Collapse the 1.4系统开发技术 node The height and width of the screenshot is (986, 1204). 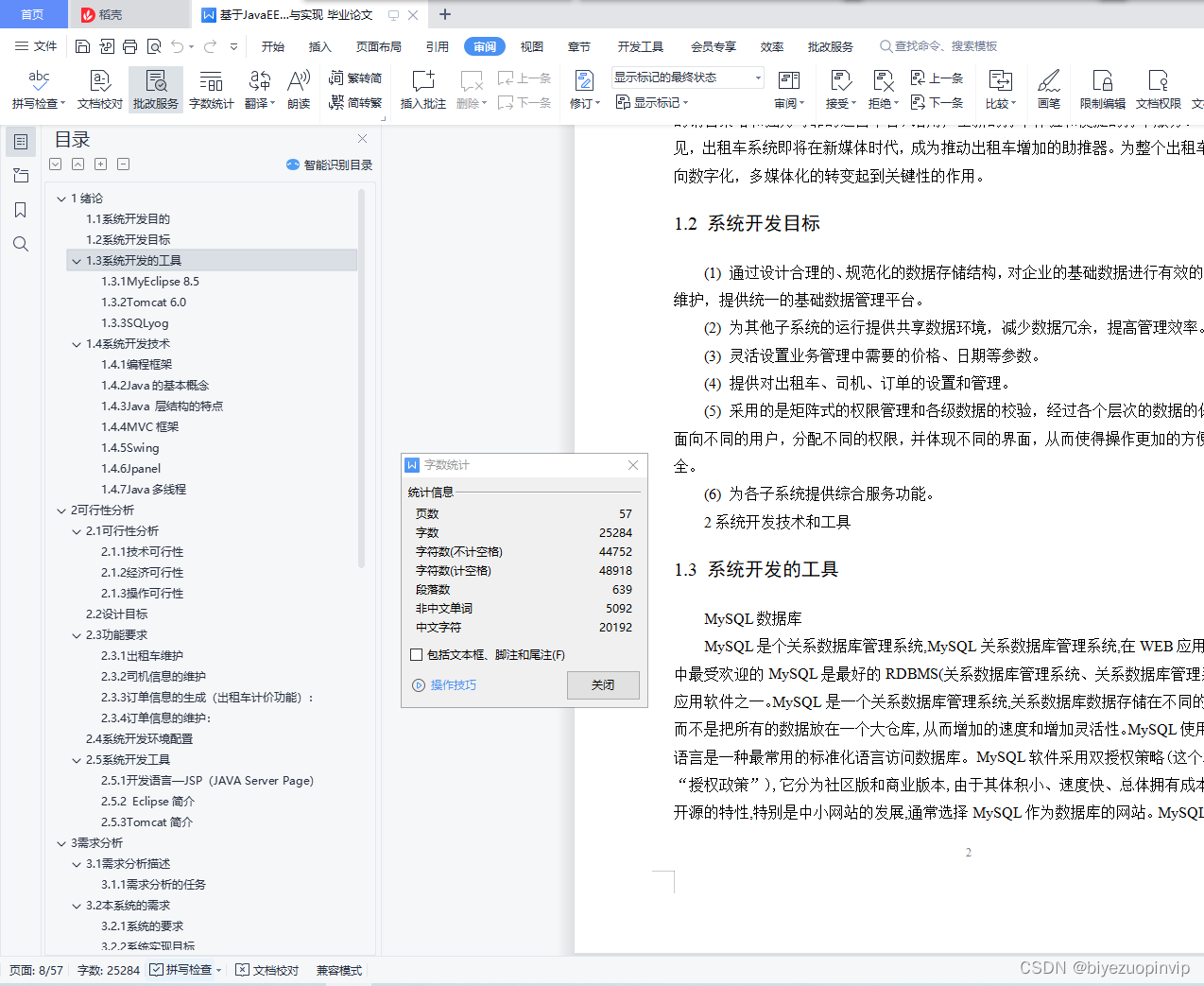[x=77, y=344]
